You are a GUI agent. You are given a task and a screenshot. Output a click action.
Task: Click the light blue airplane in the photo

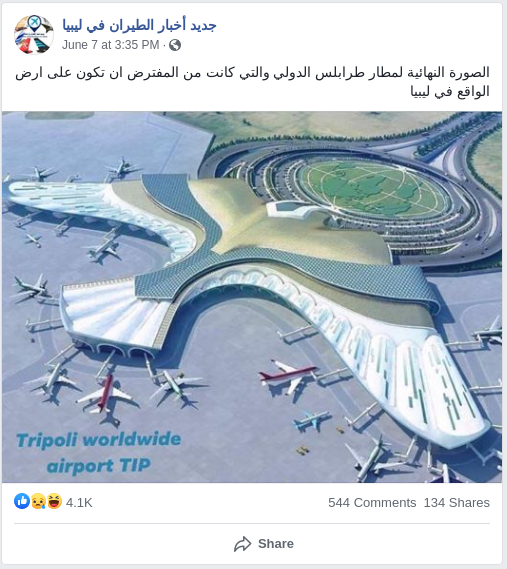click(311, 421)
